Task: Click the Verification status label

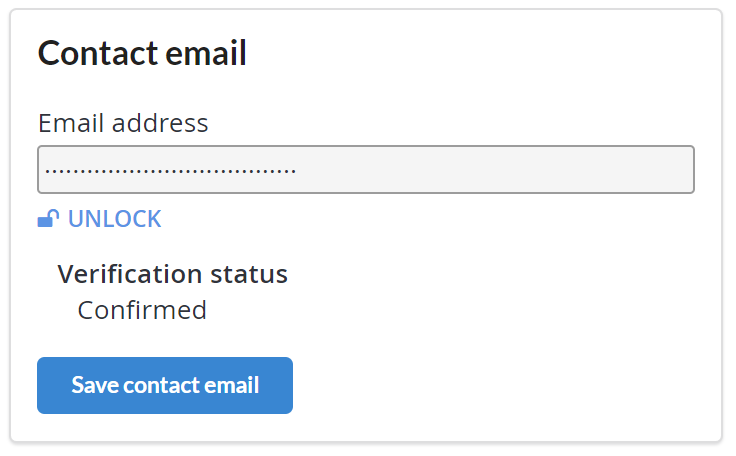Action: (172, 274)
